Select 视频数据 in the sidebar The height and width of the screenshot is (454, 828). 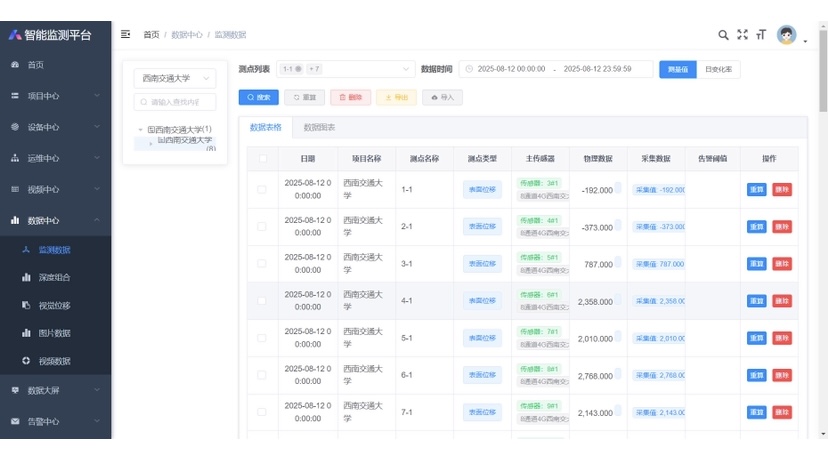[54, 361]
